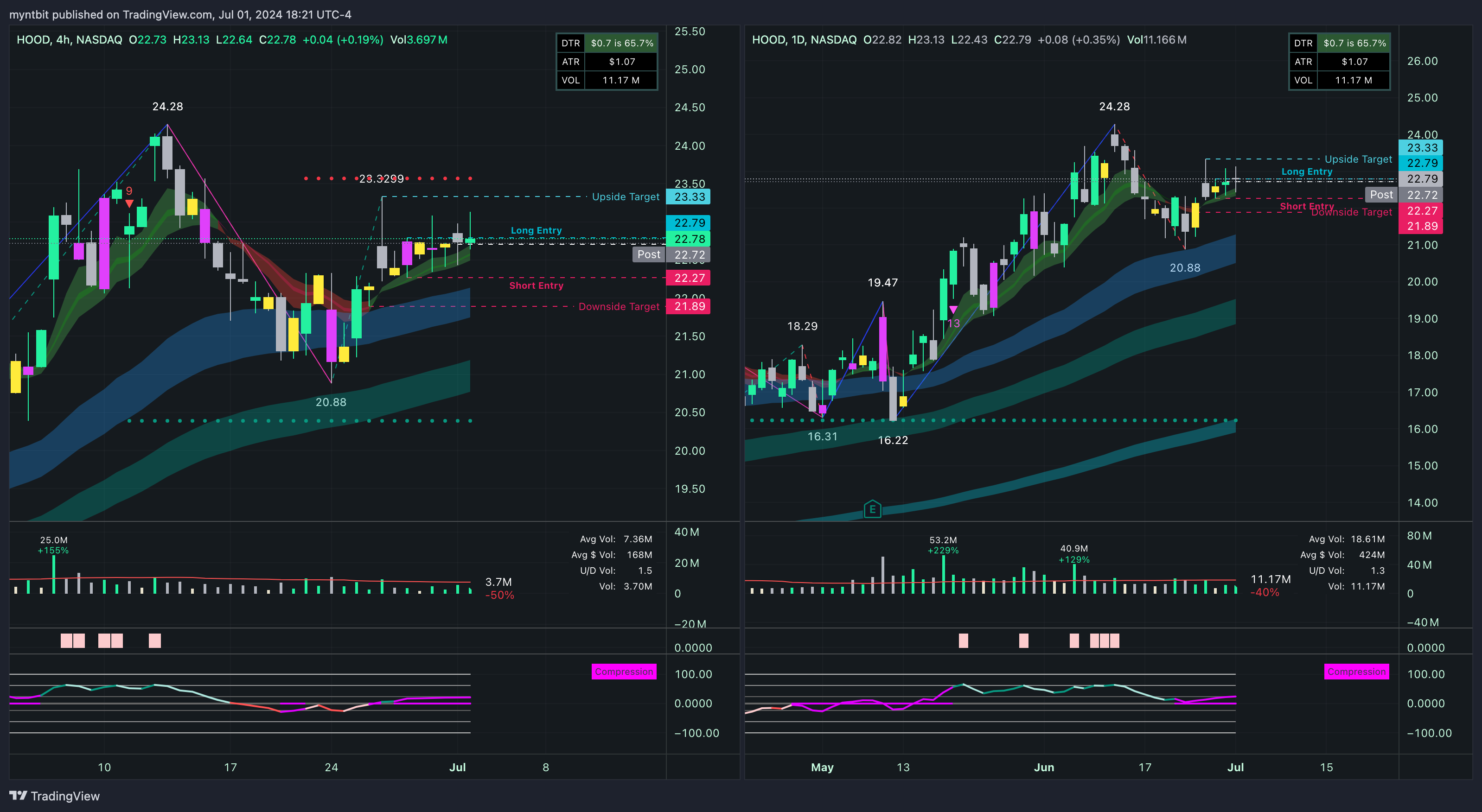Viewport: 1482px width, 812px height.
Task: Click 'U/D Vol: 1.3' in the daily volume stats
Action: click(1347, 571)
